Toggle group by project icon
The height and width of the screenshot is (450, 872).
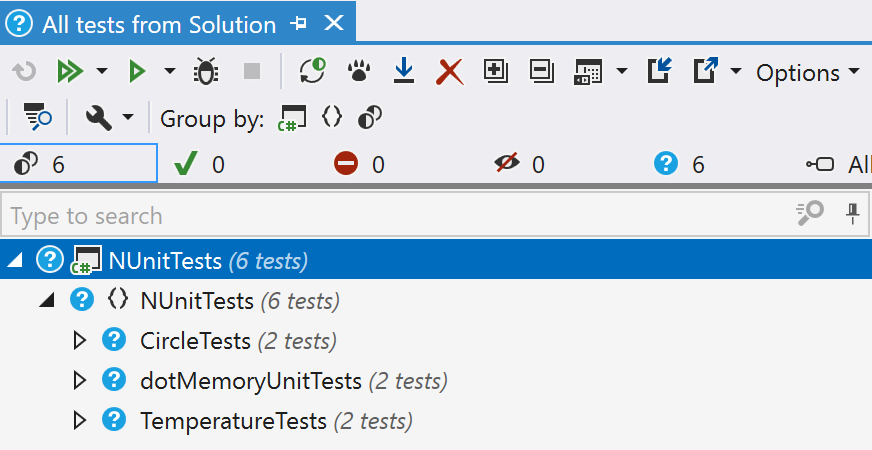click(293, 118)
